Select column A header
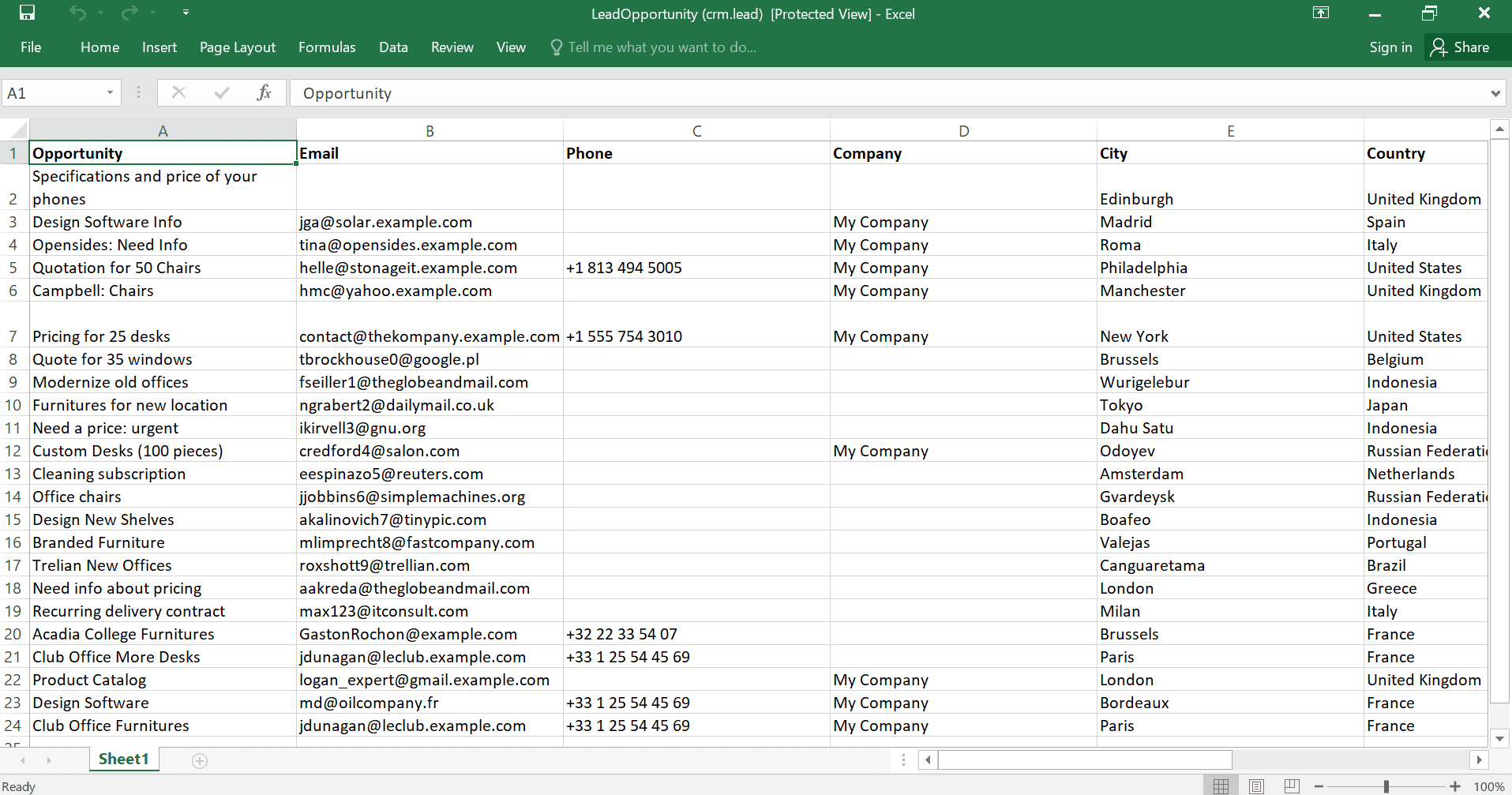 tap(163, 130)
